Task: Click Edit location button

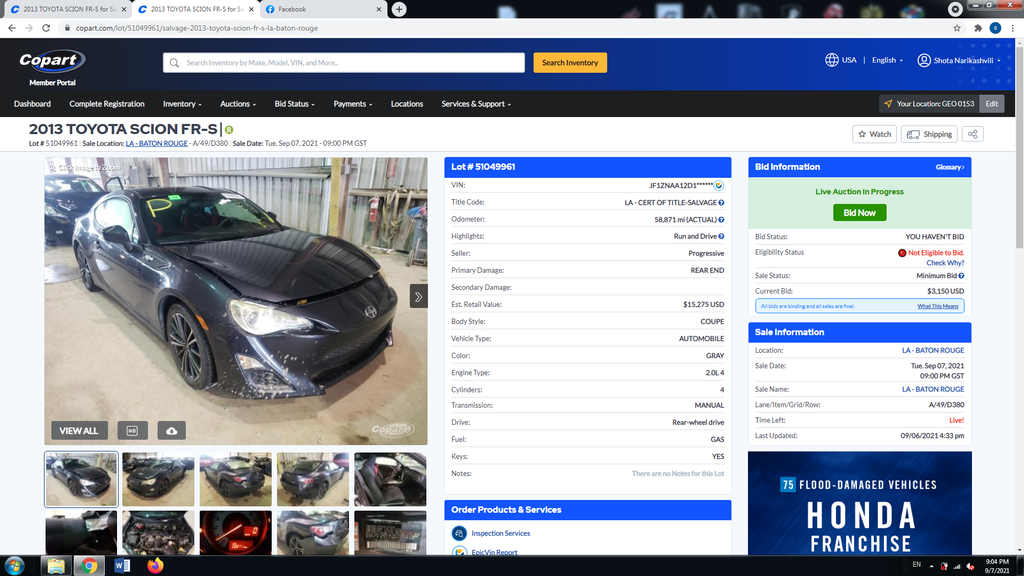Action: pyautogui.click(x=991, y=104)
